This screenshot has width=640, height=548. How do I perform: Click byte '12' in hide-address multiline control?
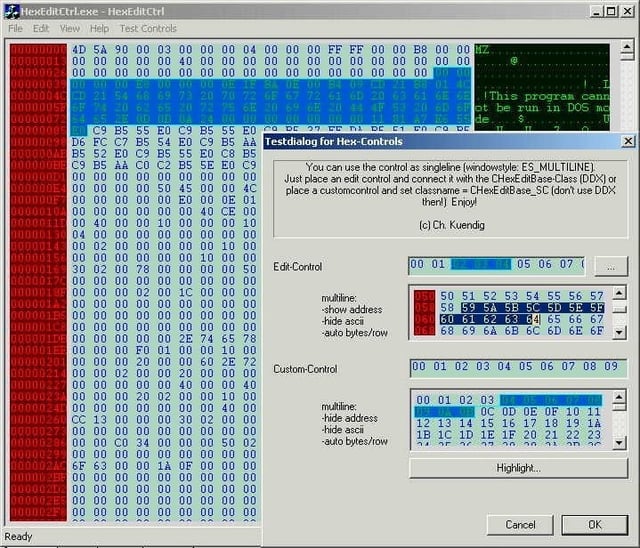[423, 424]
